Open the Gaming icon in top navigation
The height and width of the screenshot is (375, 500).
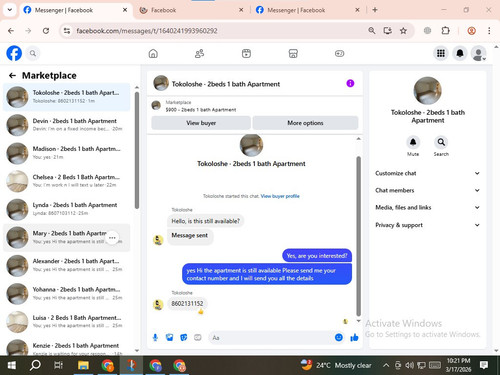tap(339, 53)
